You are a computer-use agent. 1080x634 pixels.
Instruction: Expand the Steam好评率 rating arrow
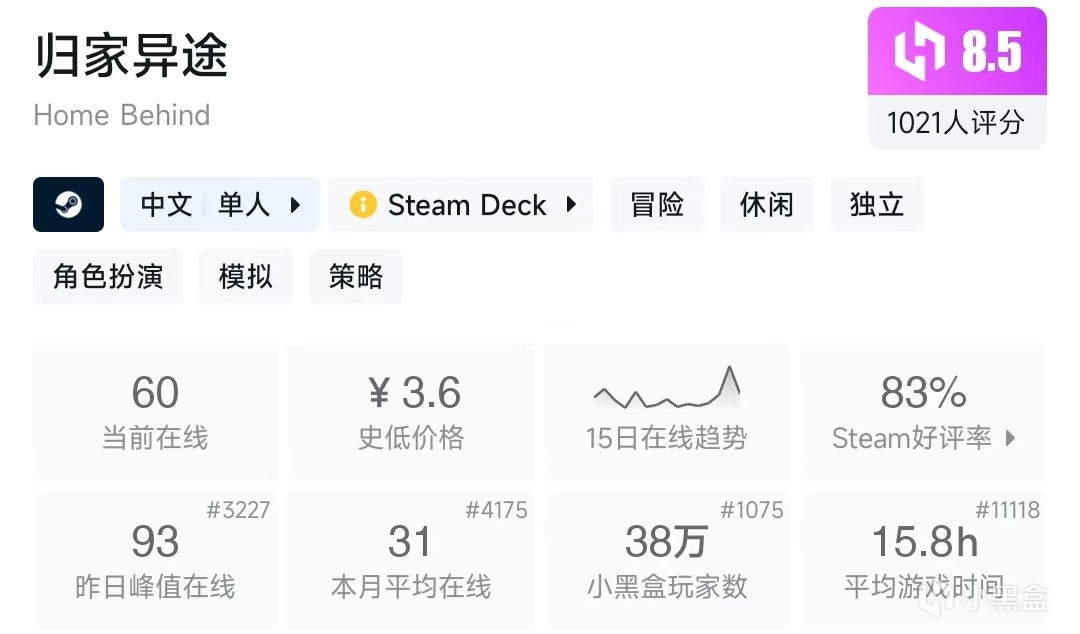pos(1010,438)
